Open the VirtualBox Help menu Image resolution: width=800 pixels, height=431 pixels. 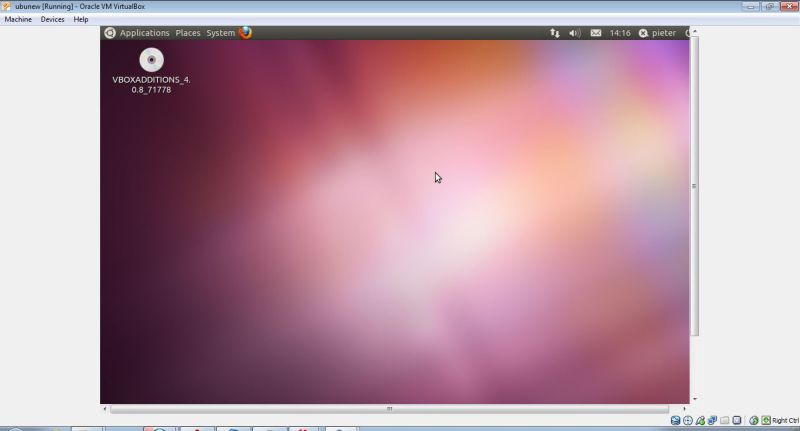click(81, 19)
